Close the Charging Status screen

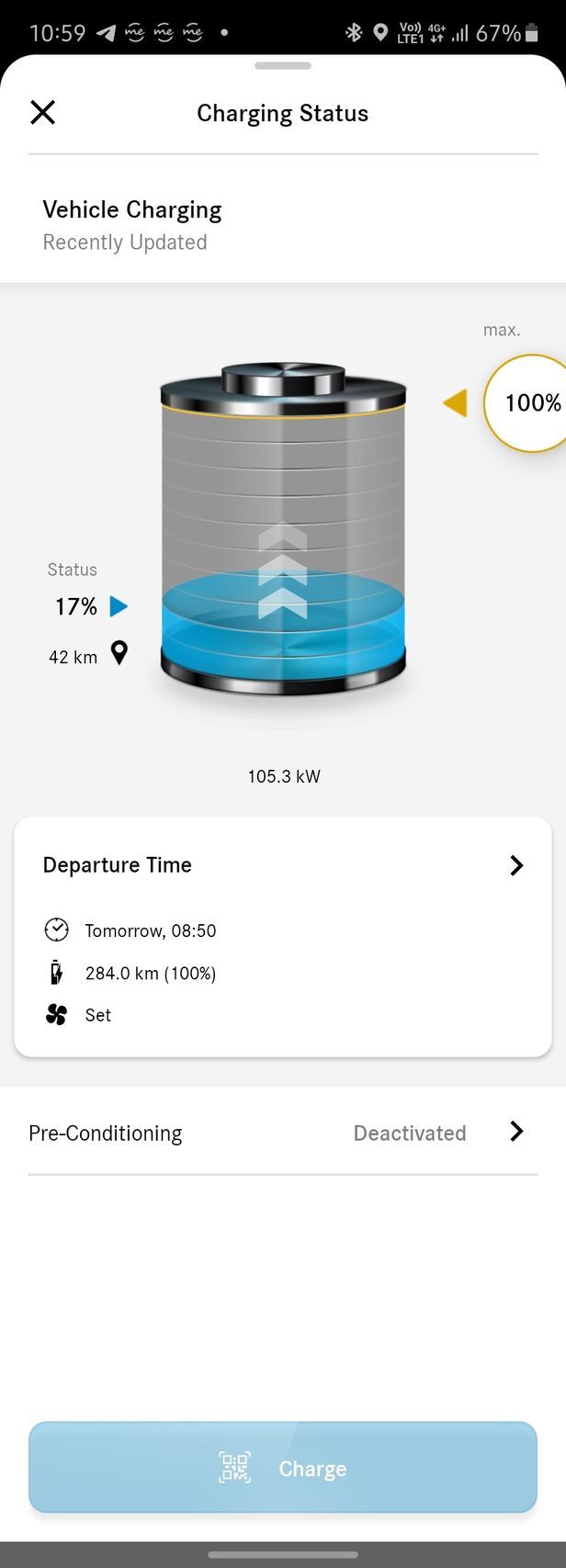(43, 113)
